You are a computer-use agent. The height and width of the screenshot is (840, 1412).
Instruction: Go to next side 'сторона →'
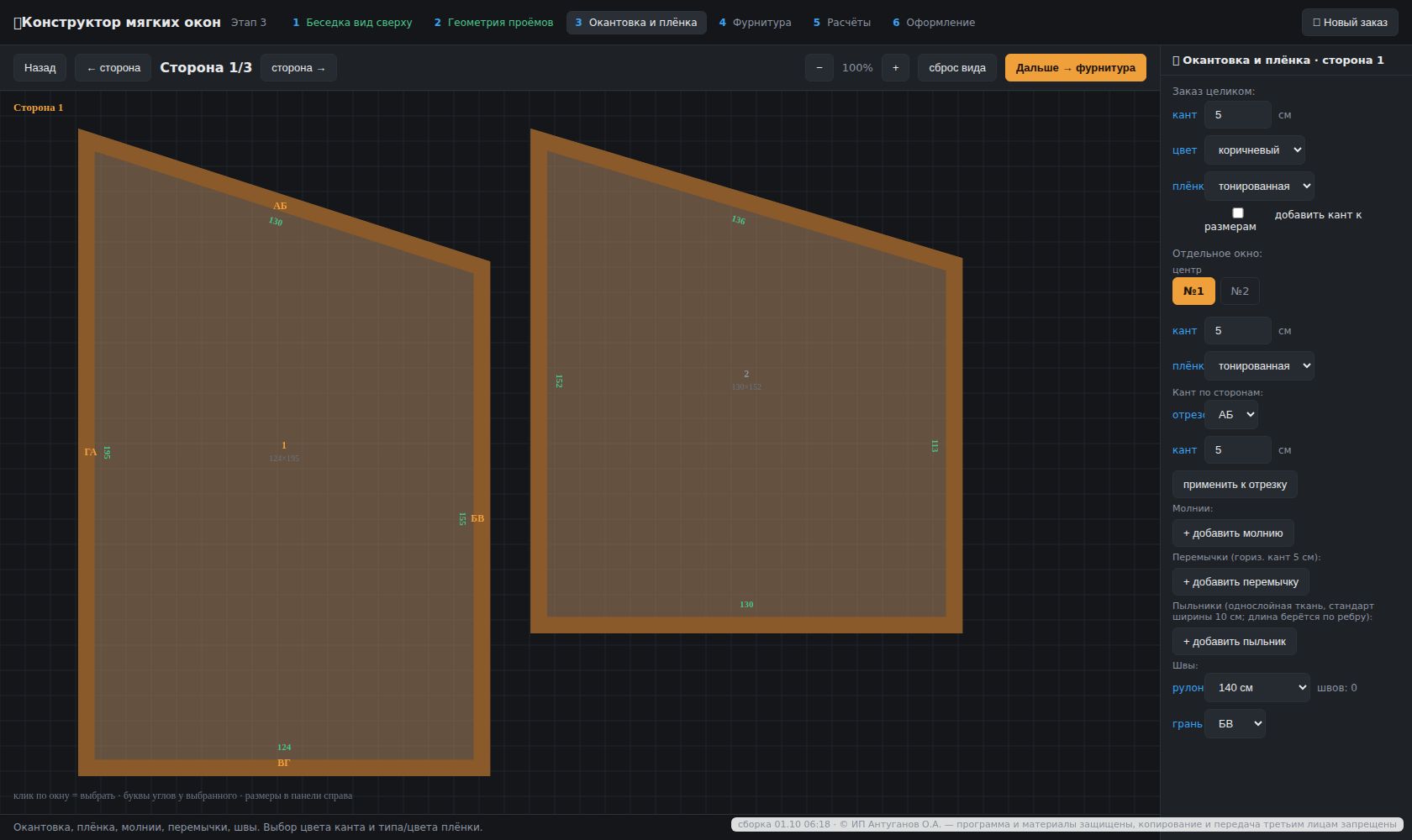pyautogui.click(x=298, y=68)
